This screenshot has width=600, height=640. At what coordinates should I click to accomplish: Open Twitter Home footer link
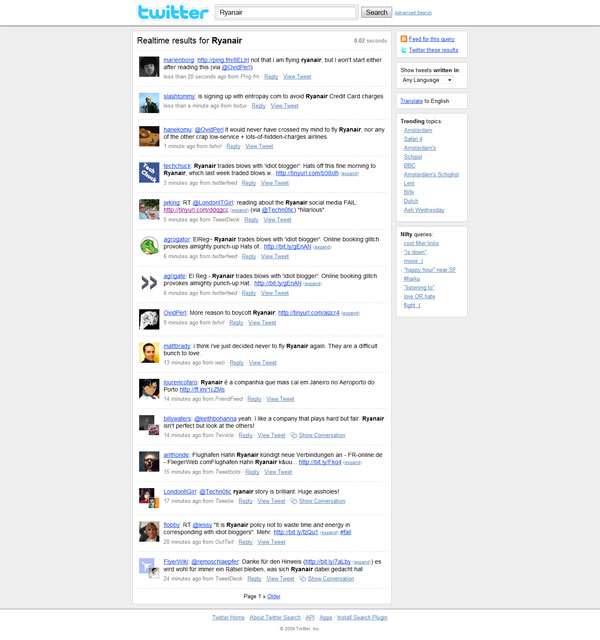tap(228, 618)
